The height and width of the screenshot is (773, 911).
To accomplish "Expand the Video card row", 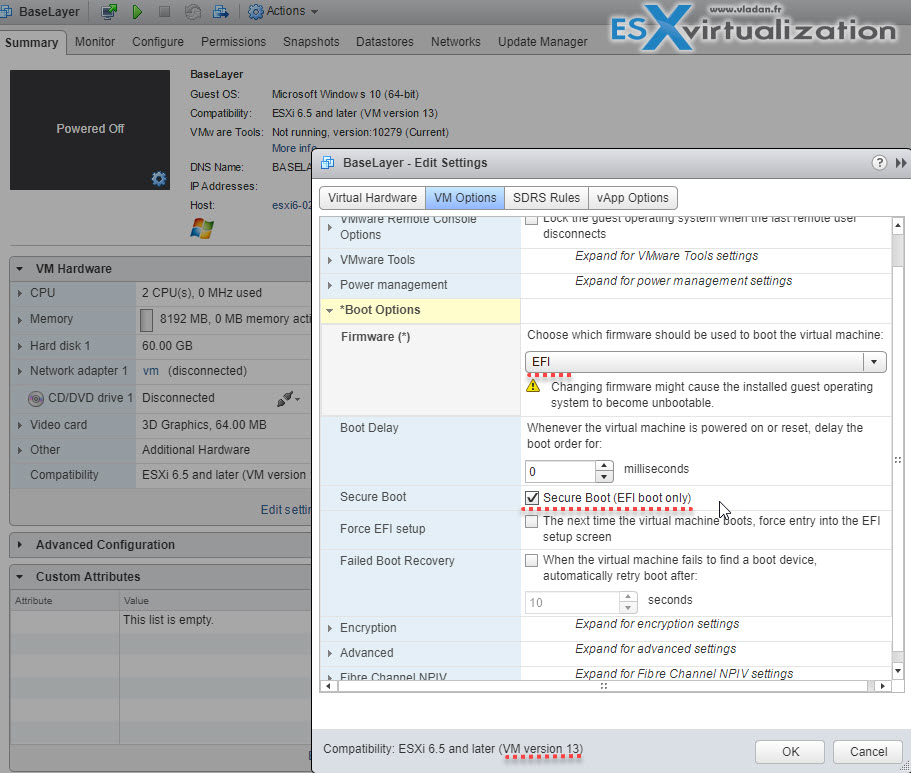I will (20, 425).
